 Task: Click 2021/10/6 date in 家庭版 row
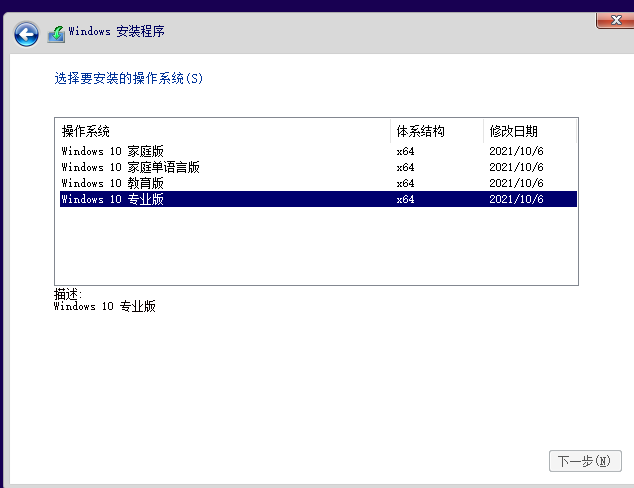pos(516,151)
